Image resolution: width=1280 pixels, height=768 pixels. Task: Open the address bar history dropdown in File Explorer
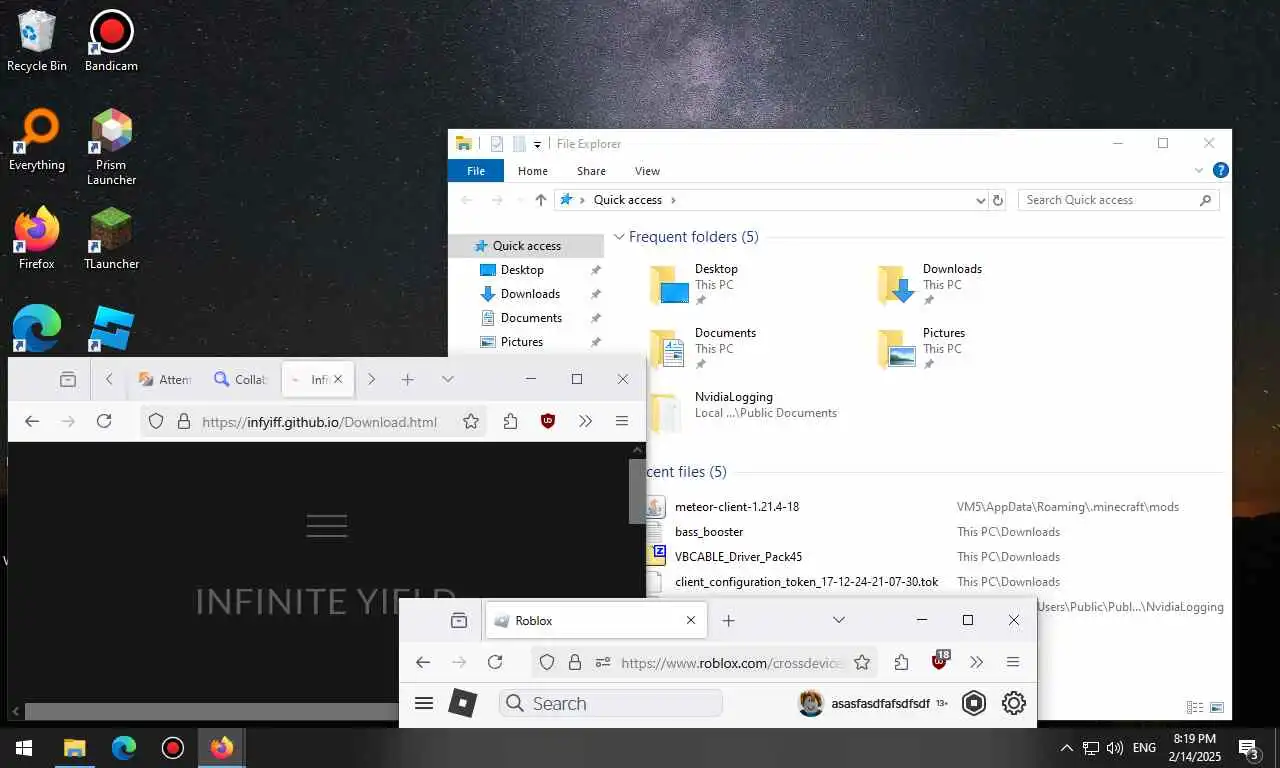point(980,200)
